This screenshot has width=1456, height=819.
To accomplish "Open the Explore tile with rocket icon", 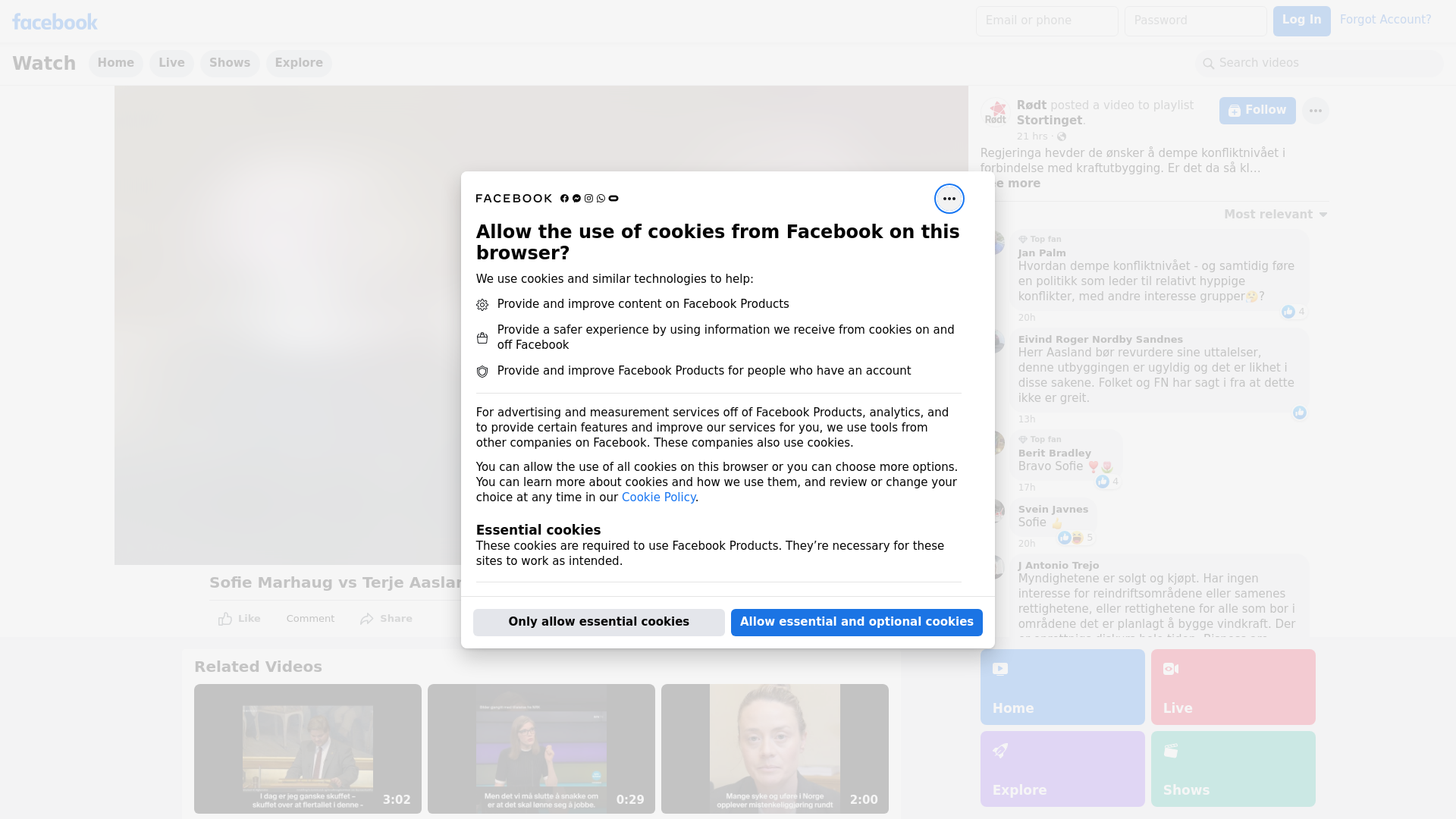I will (1062, 768).
